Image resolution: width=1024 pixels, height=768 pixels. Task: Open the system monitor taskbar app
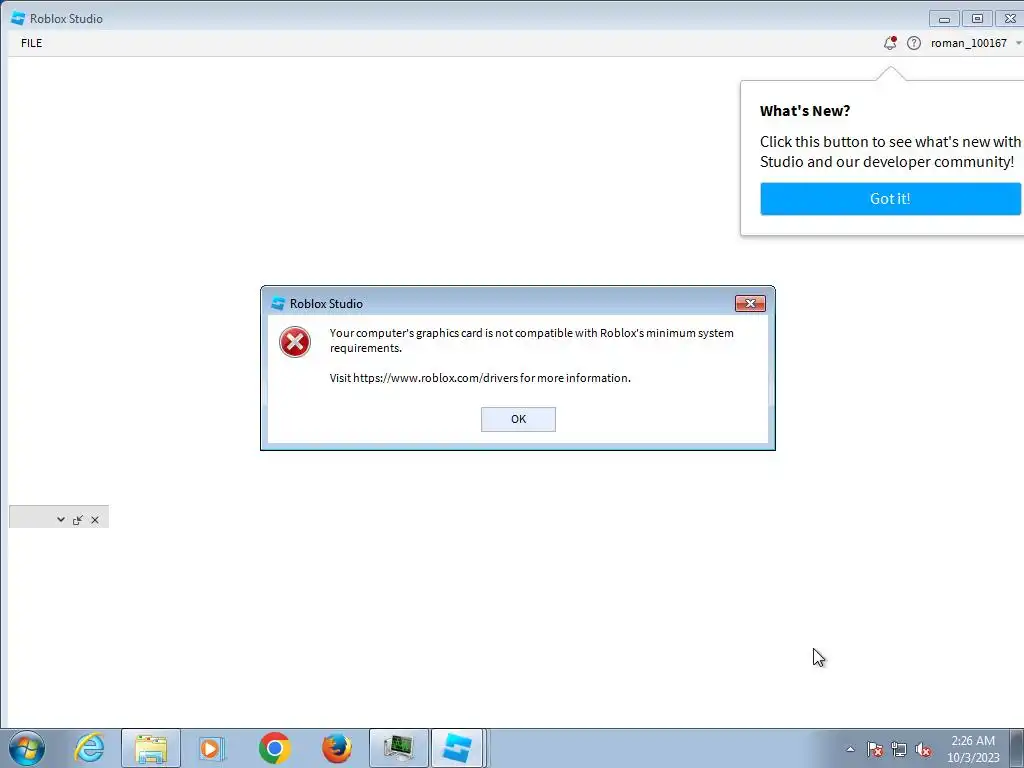click(399, 748)
